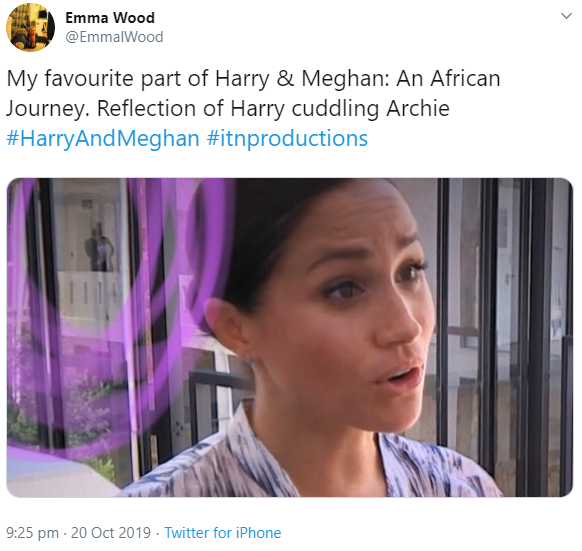Image resolution: width=582 pixels, height=551 pixels.
Task: Click the "My favourite part" opening text
Action: pos(95,79)
